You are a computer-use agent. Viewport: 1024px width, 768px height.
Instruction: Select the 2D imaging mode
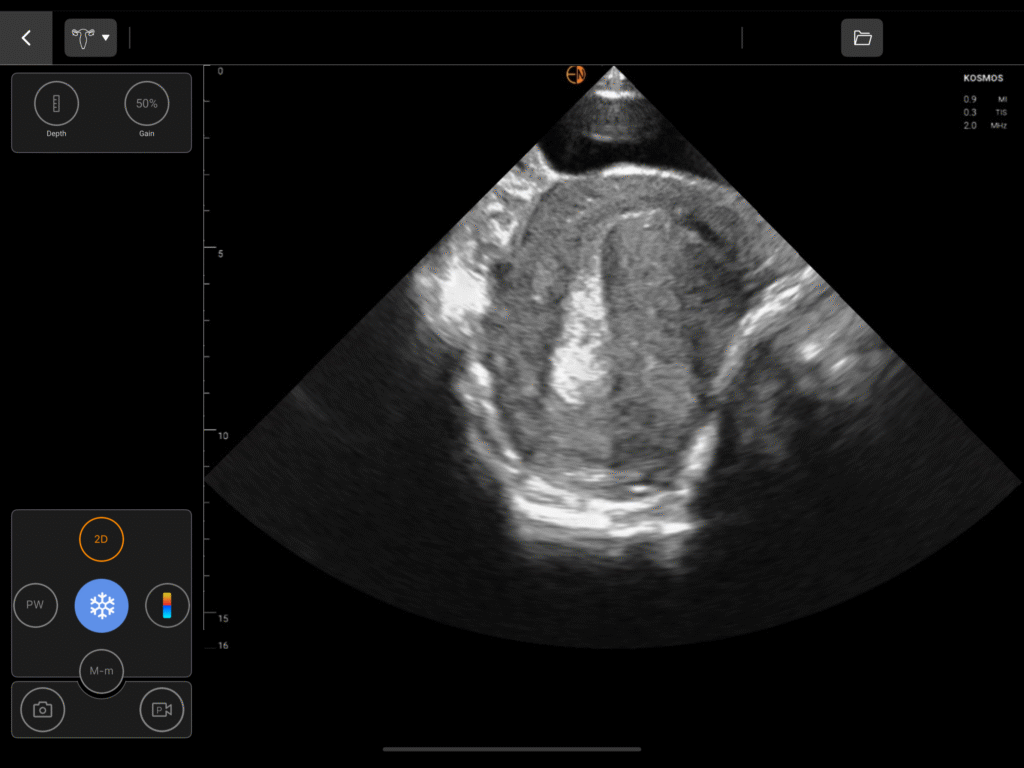coord(101,539)
